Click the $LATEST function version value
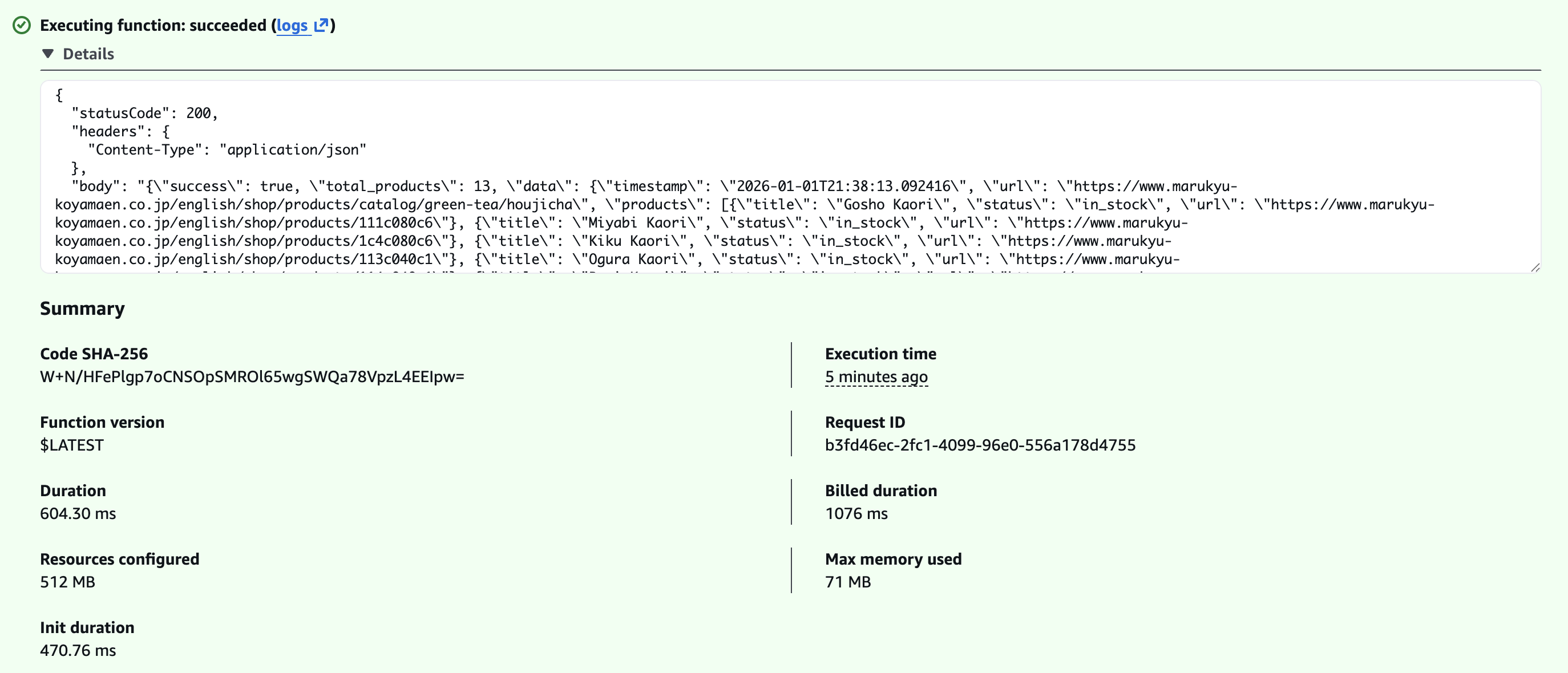The image size is (1568, 673). pos(72,445)
